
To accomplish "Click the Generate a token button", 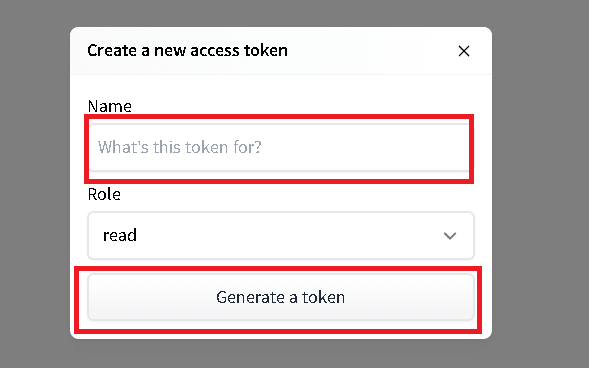I will [281, 297].
